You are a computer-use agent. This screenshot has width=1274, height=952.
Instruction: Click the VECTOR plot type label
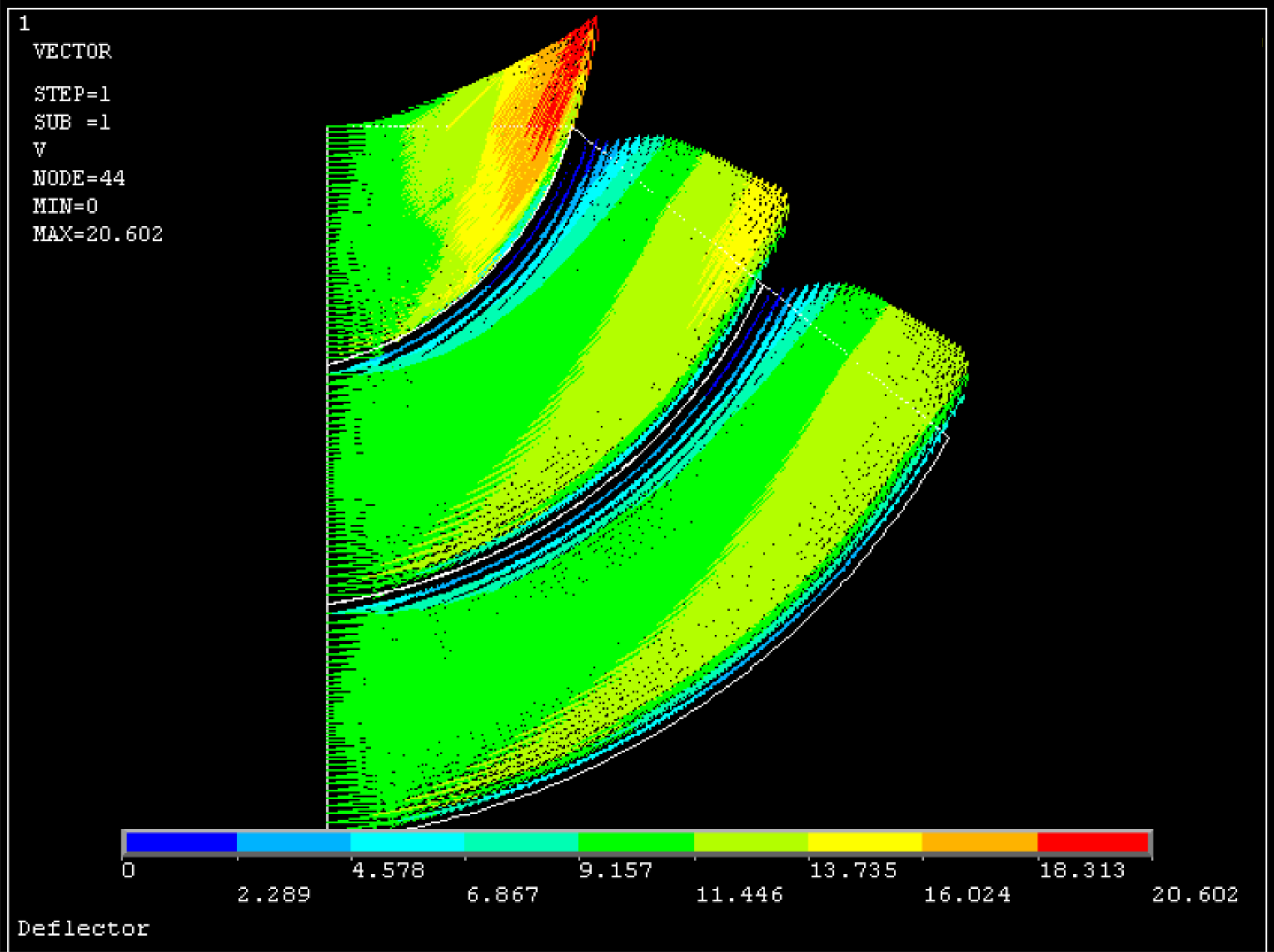72,52
